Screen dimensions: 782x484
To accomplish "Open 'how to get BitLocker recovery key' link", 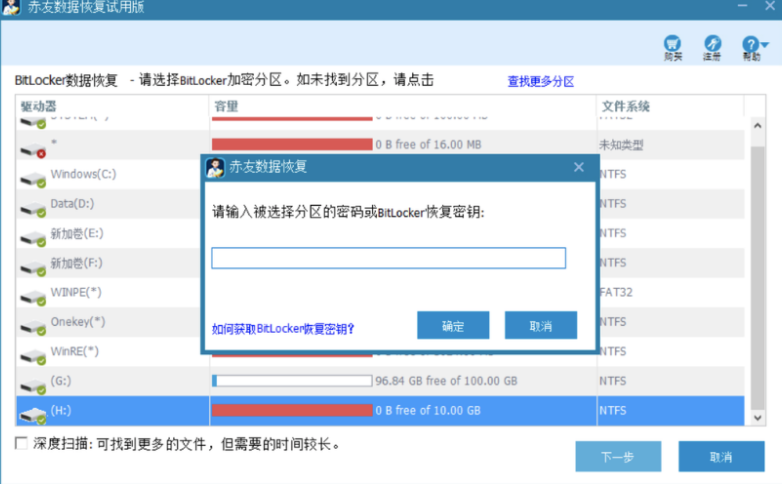I will click(283, 329).
